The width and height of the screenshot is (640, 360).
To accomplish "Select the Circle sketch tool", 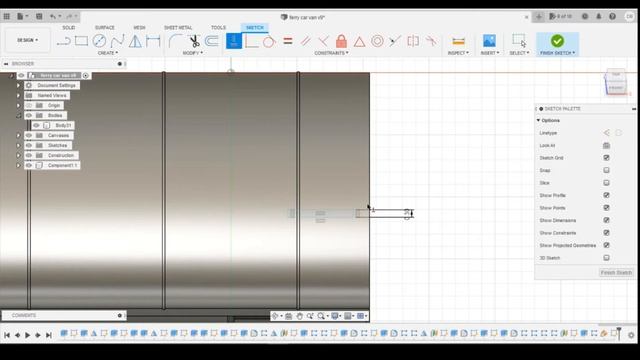I will (99, 41).
